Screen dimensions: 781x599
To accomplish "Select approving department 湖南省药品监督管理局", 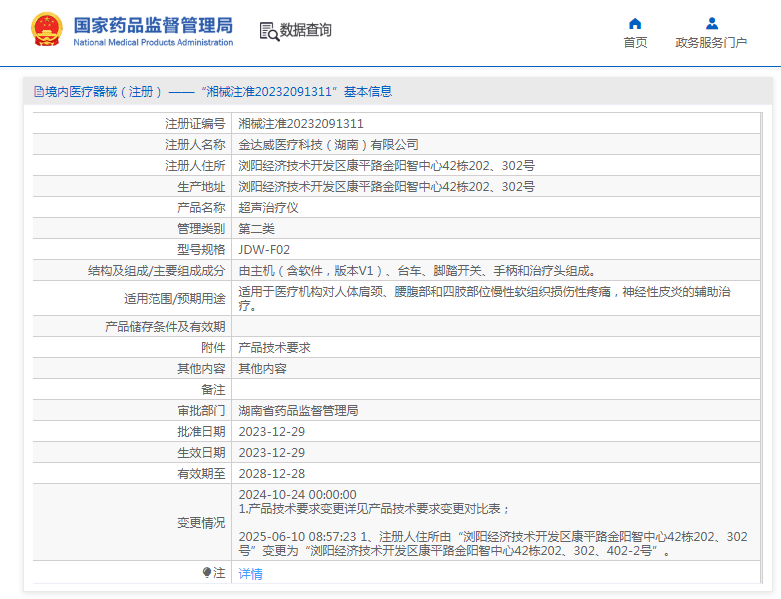I will coord(298,410).
